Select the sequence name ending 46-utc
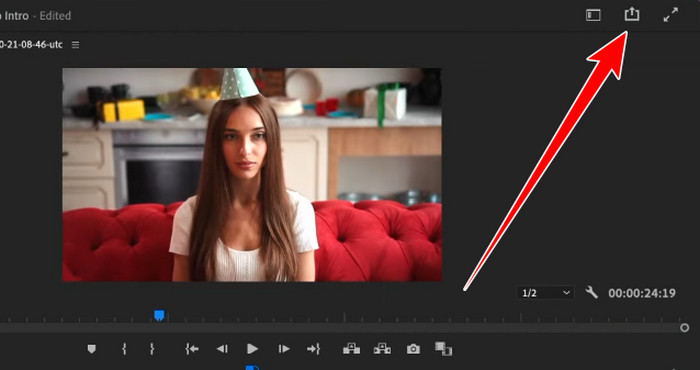 click(x=31, y=45)
